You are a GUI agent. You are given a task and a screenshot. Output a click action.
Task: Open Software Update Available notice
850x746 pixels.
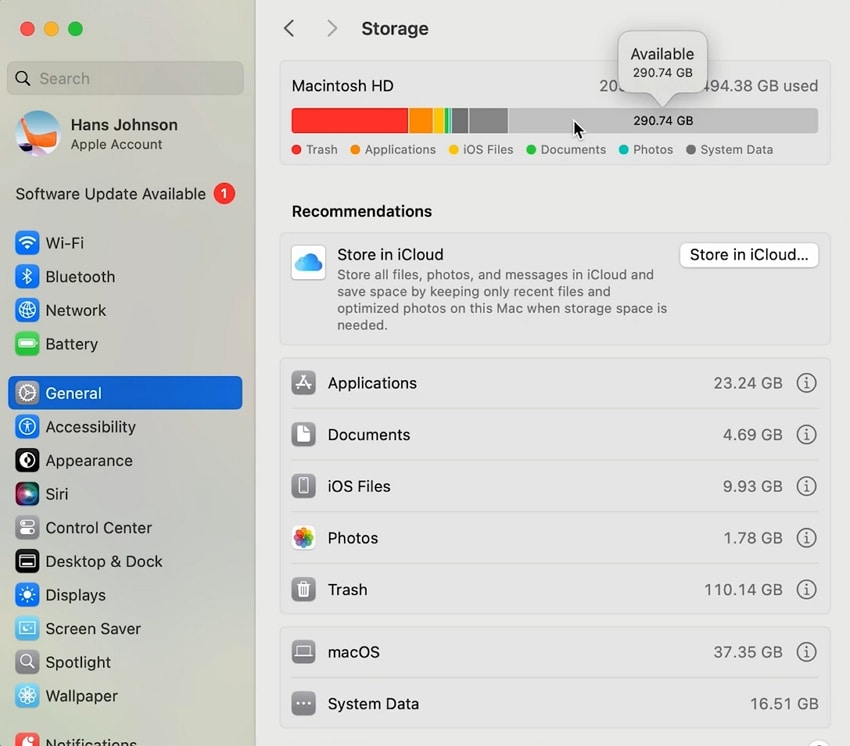pyautogui.click(x=125, y=194)
